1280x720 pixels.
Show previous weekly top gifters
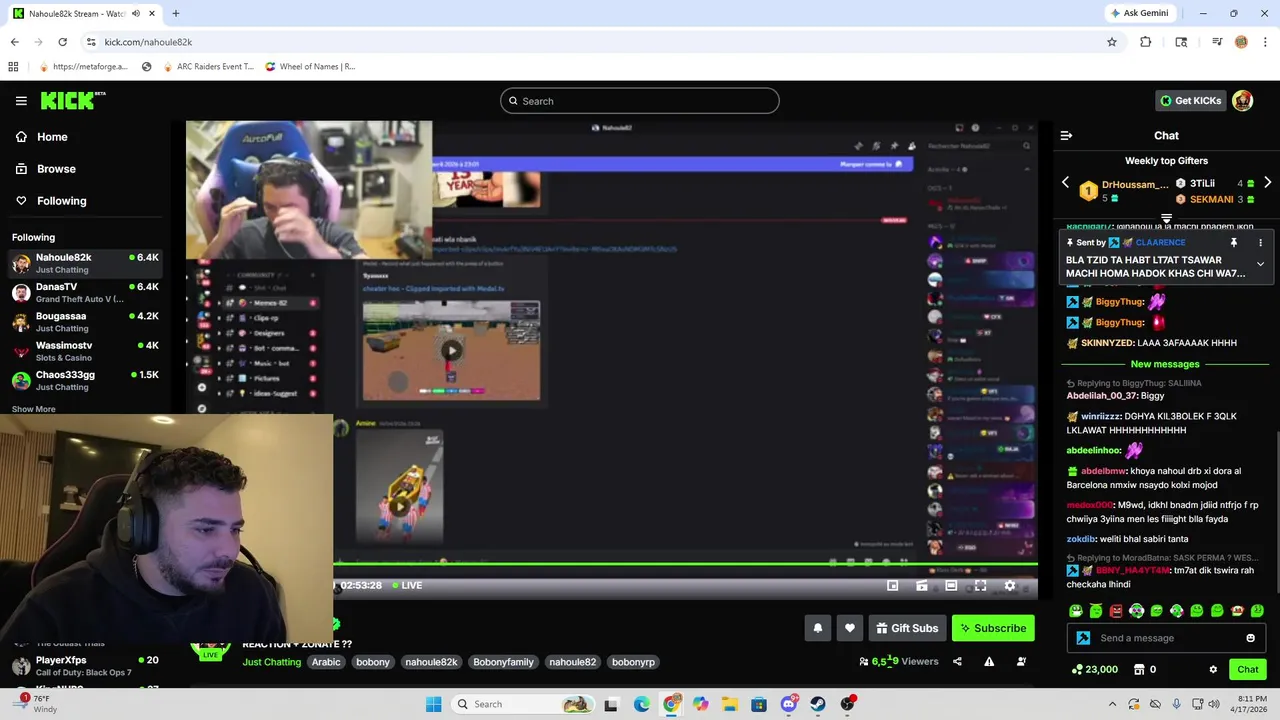pyautogui.click(x=1065, y=183)
